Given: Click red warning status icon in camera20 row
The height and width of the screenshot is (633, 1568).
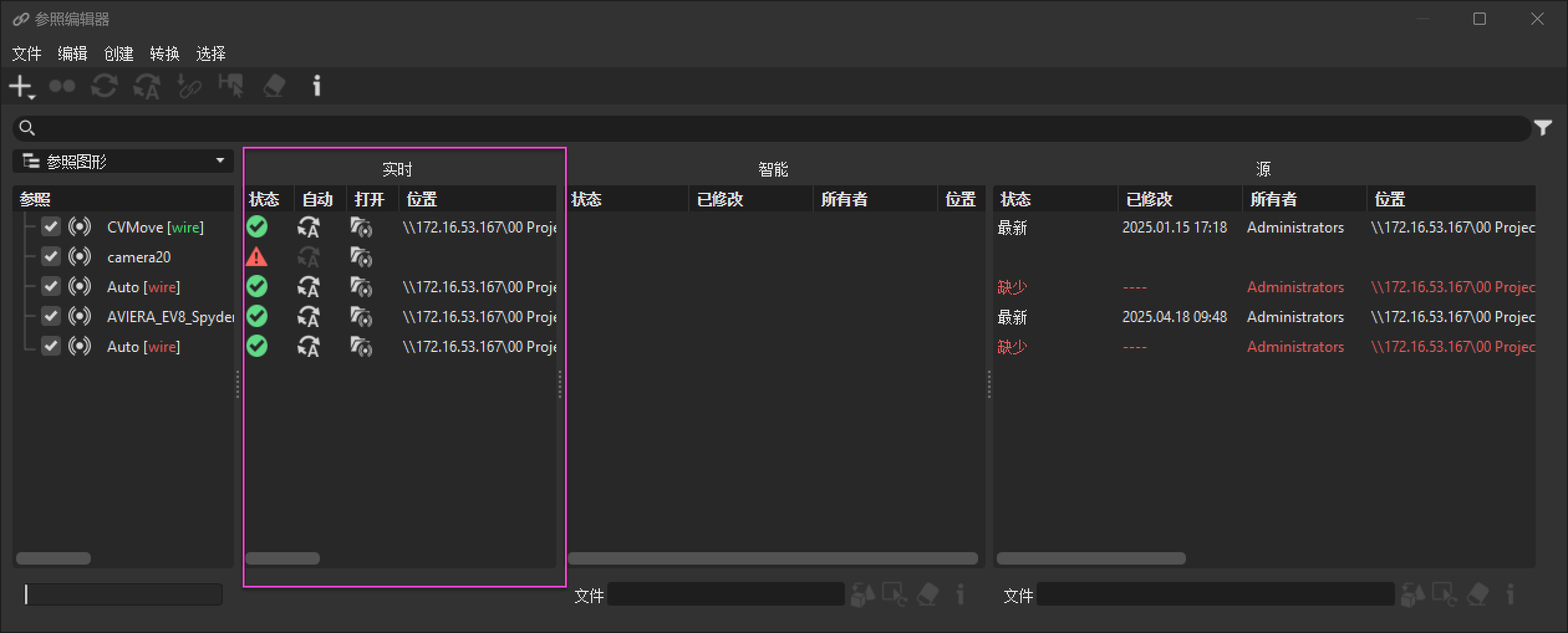Looking at the screenshot, I should click(256, 256).
